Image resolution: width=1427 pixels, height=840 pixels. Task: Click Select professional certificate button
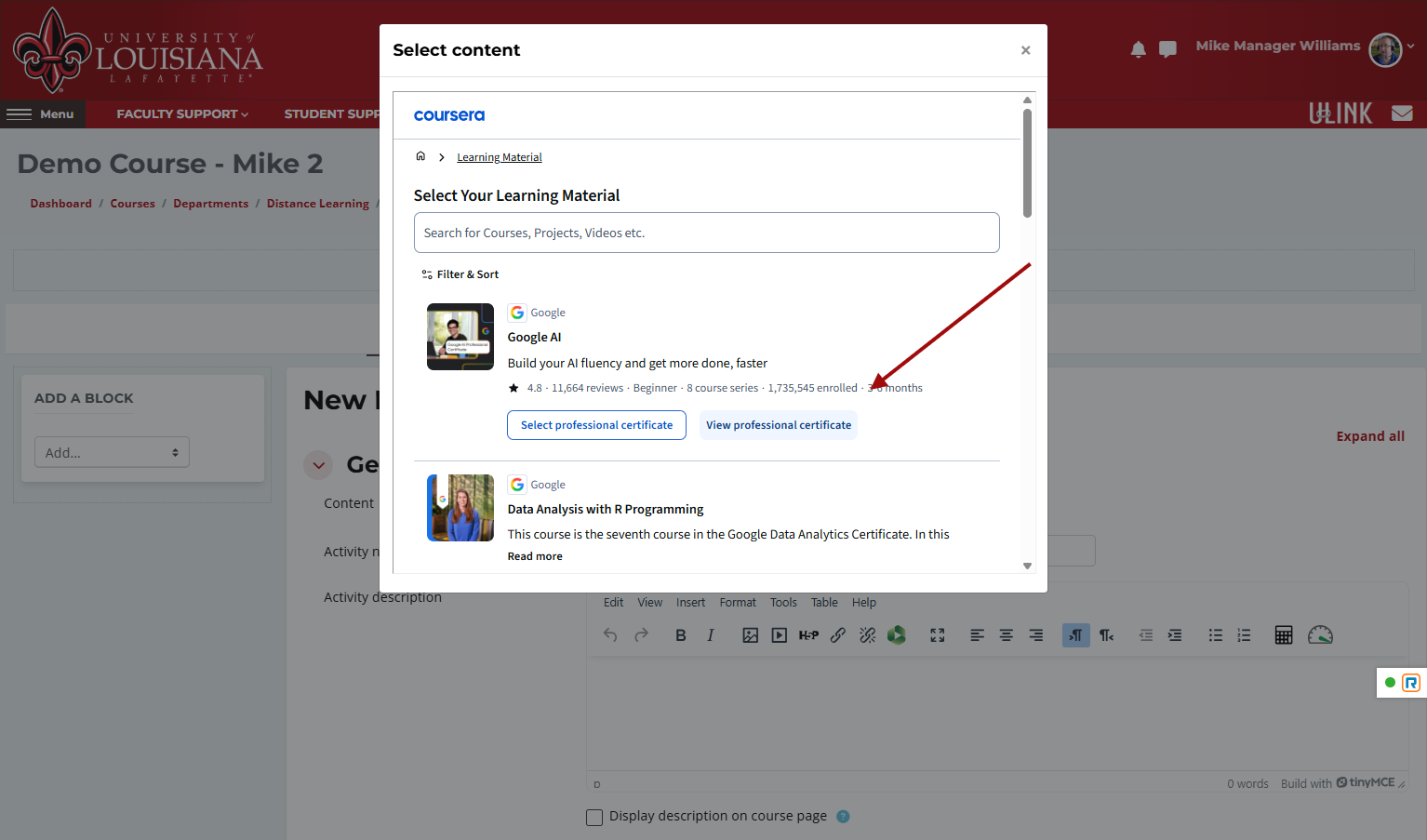pyautogui.click(x=596, y=425)
